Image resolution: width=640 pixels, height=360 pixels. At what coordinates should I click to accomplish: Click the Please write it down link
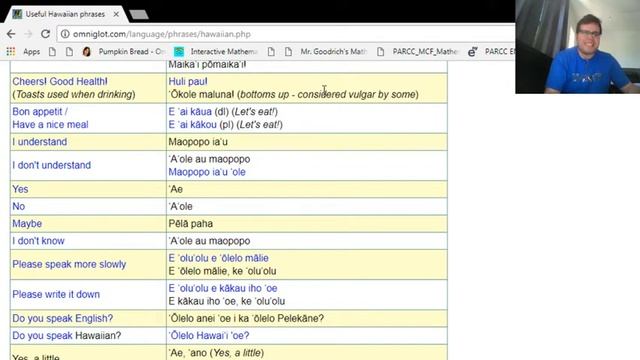pos(56,294)
